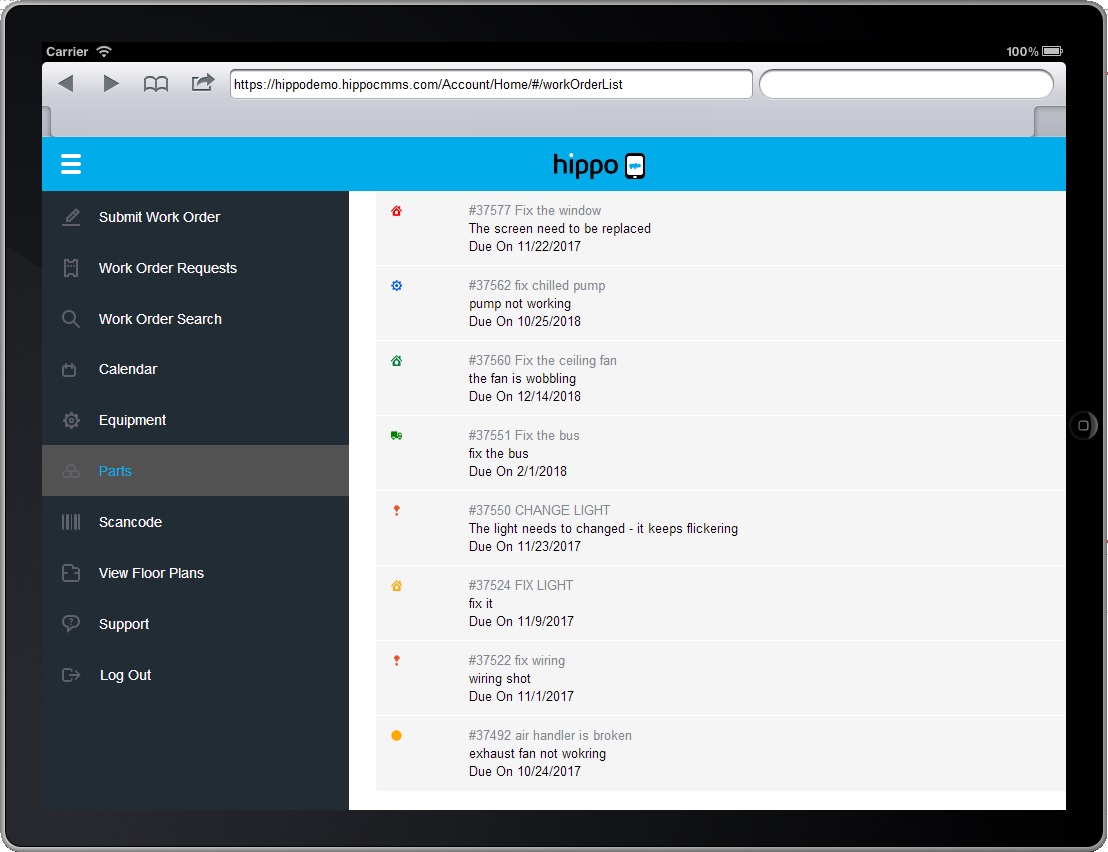
Task: Open work order #37577 Fix the window
Action: [x=721, y=228]
